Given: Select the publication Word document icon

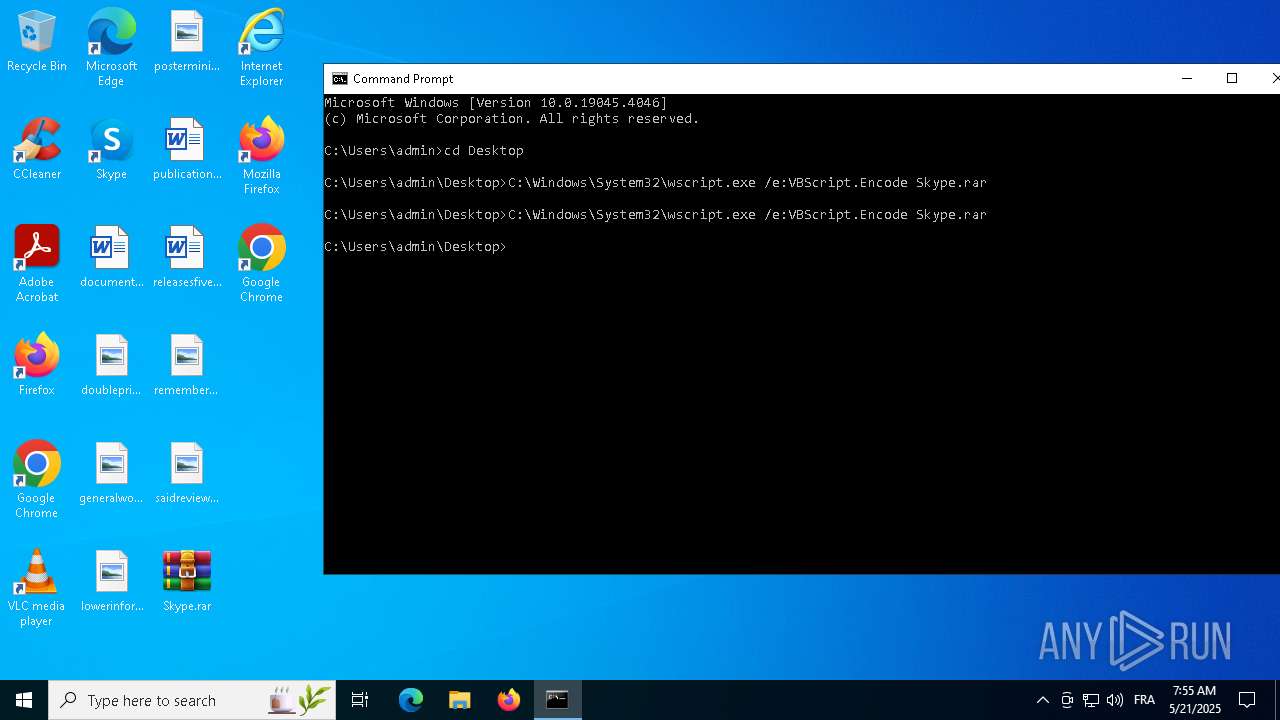Looking at the screenshot, I should tap(186, 150).
